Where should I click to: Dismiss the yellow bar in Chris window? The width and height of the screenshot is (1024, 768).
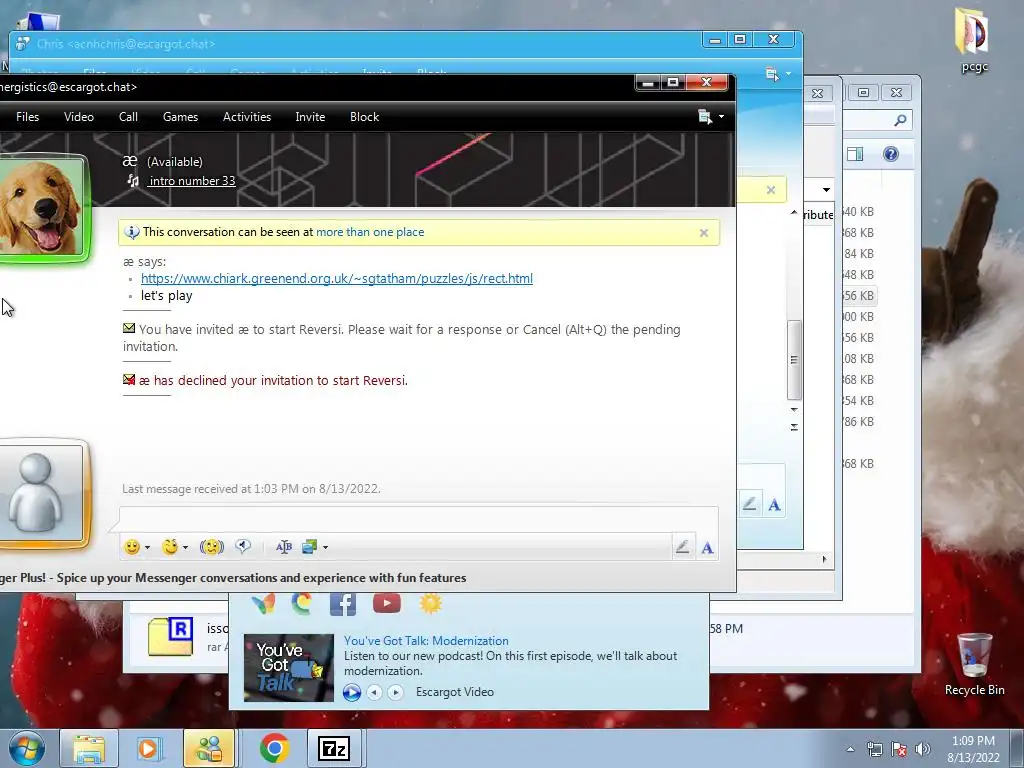[771, 190]
